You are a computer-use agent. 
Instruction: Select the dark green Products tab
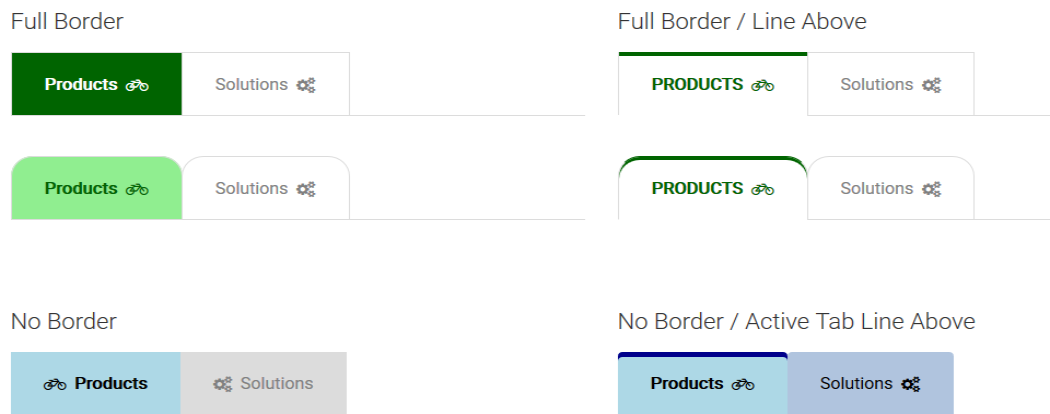[96, 84]
